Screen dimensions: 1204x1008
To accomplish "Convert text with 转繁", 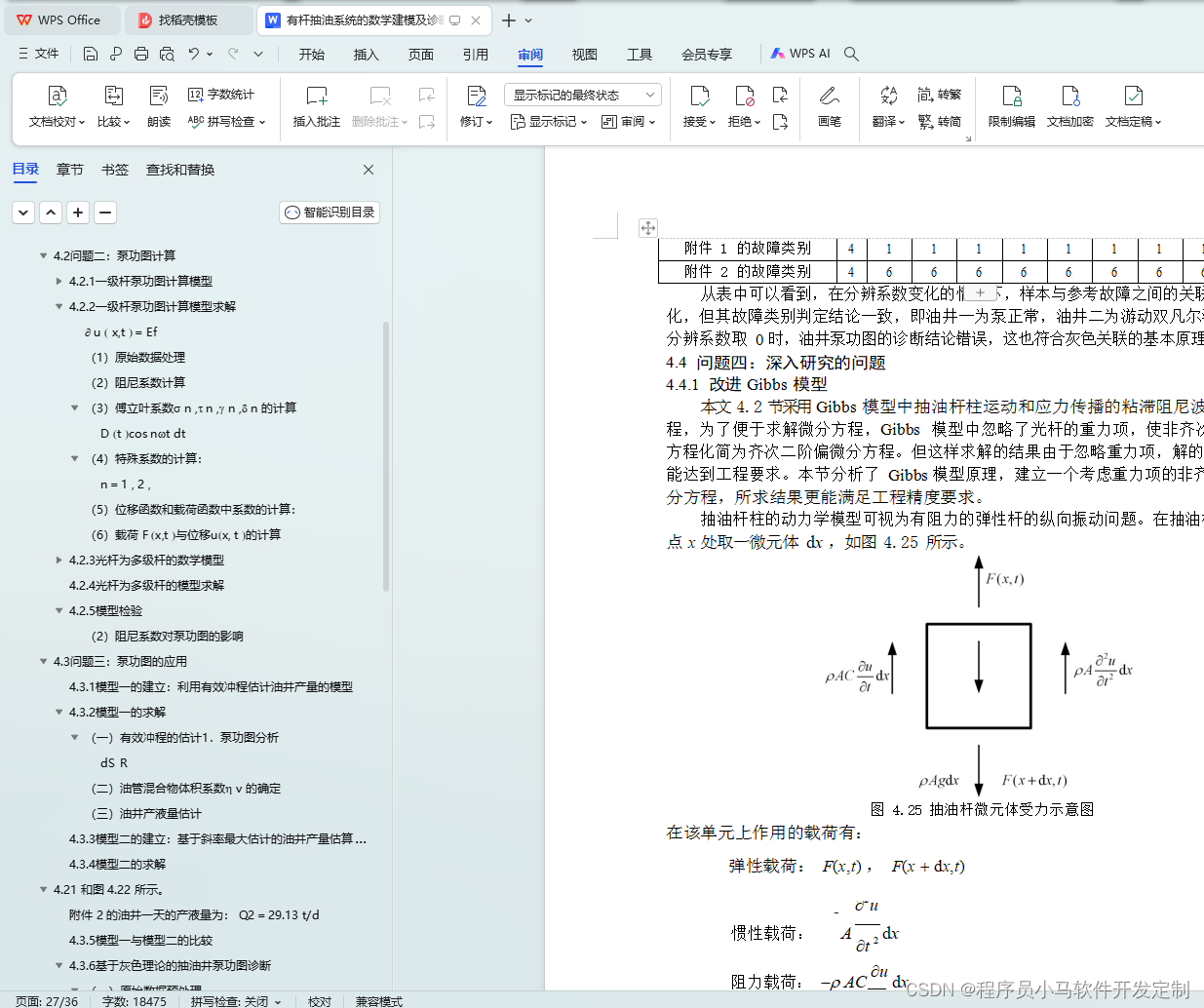I will point(940,95).
